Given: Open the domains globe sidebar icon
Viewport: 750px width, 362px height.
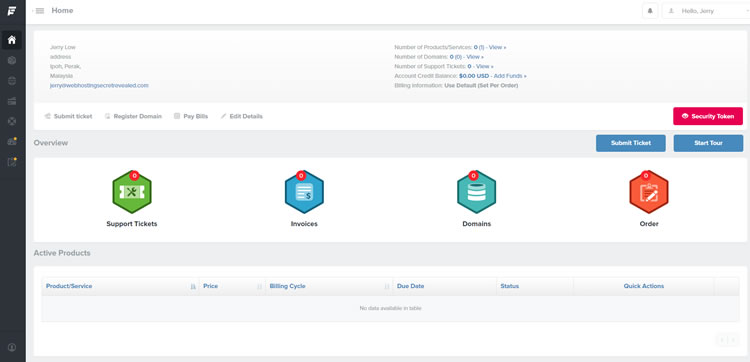Looking at the screenshot, I should (x=12, y=81).
